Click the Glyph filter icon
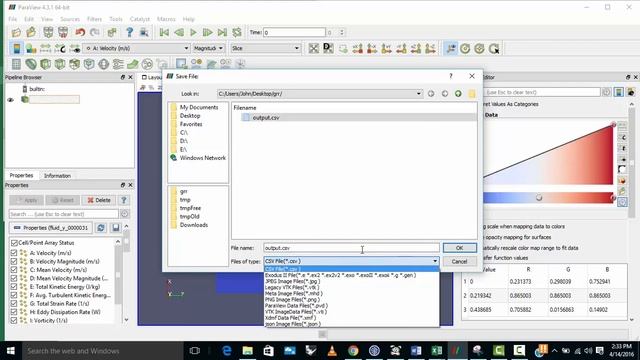This screenshot has width=640, height=360. tap(104, 64)
